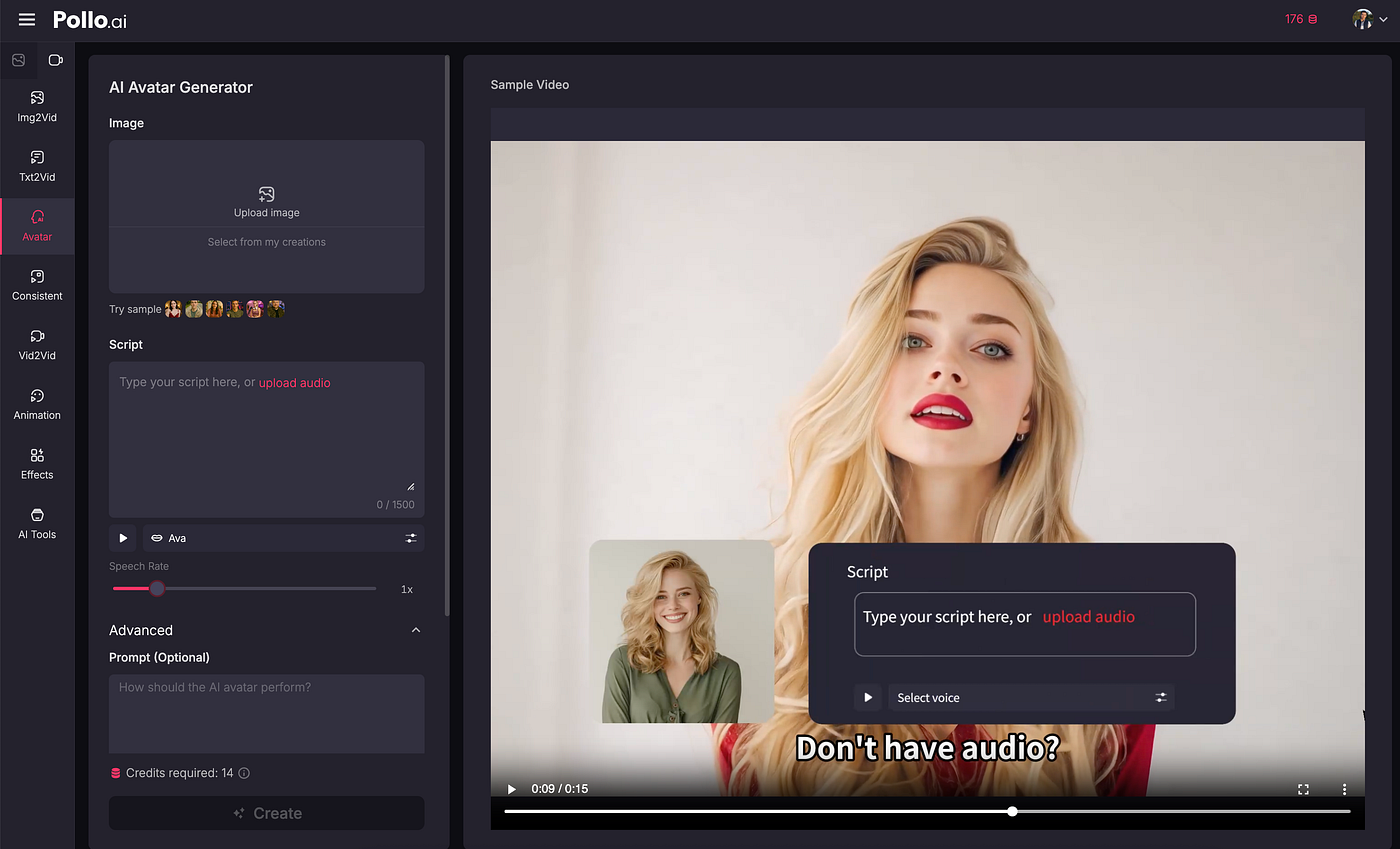Open the Consistent tool from sidebar
Image resolution: width=1400 pixels, height=849 pixels.
pyautogui.click(x=36, y=286)
